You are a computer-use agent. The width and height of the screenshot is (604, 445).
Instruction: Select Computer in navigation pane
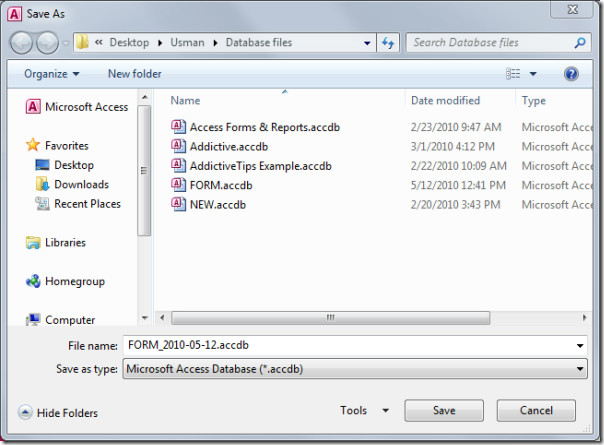point(60,320)
